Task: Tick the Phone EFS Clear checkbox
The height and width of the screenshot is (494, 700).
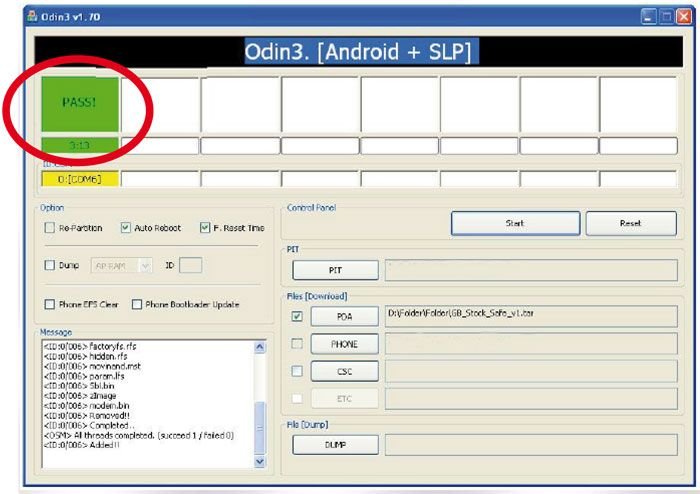Action: click(50, 304)
